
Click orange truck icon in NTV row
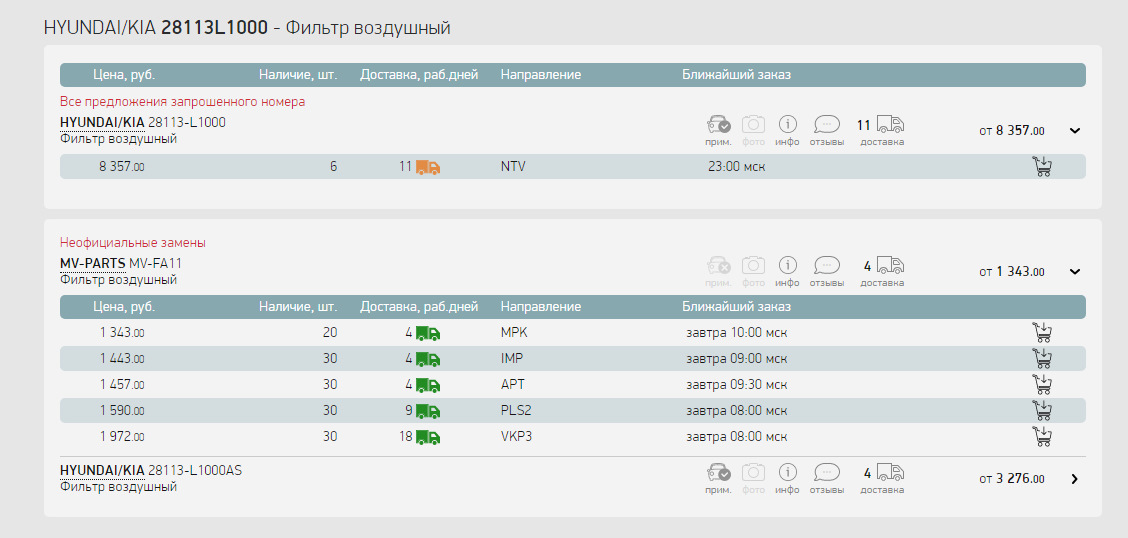click(x=428, y=167)
